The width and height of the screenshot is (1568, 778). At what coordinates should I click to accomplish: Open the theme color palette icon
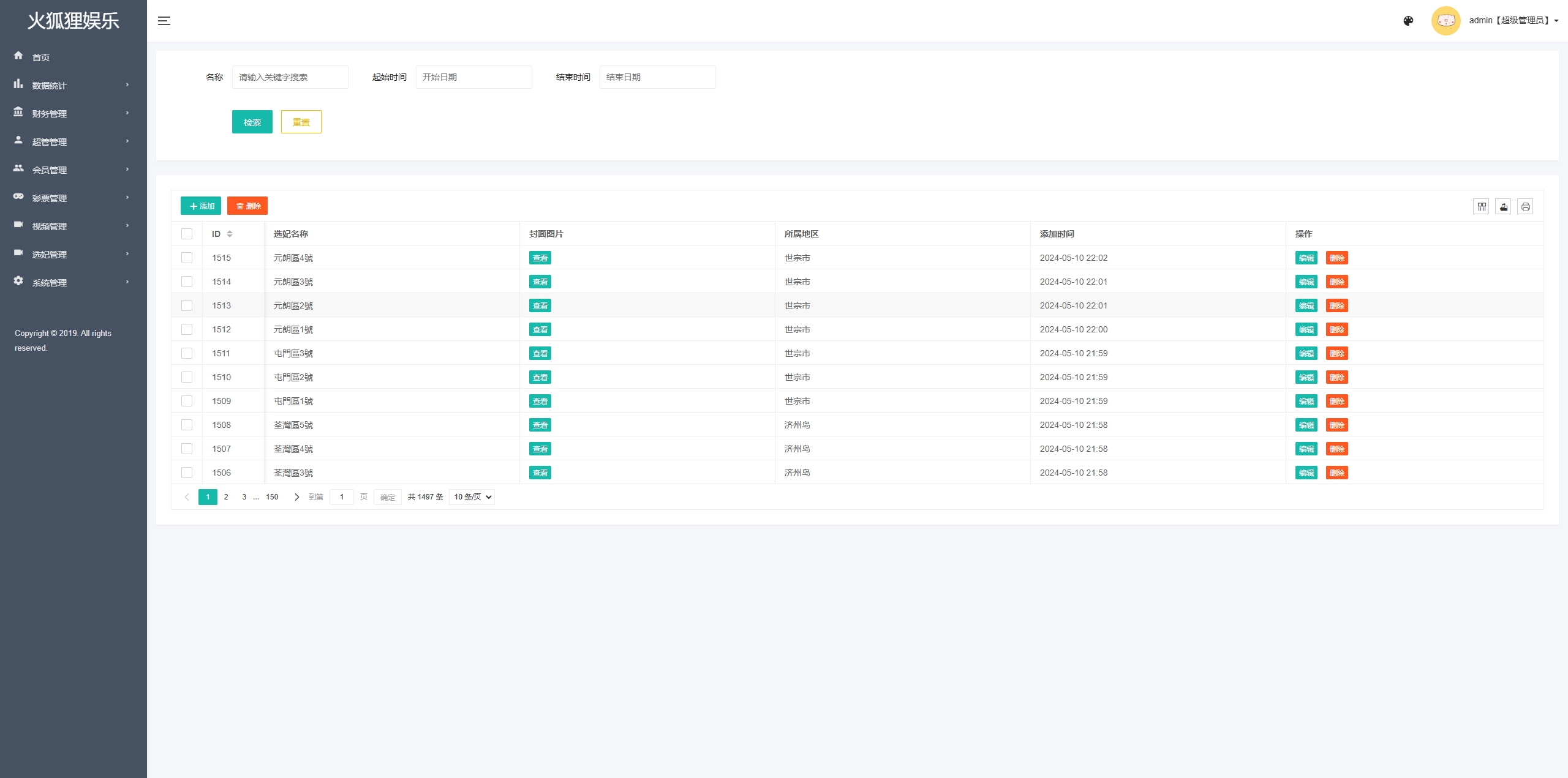pyautogui.click(x=1408, y=21)
